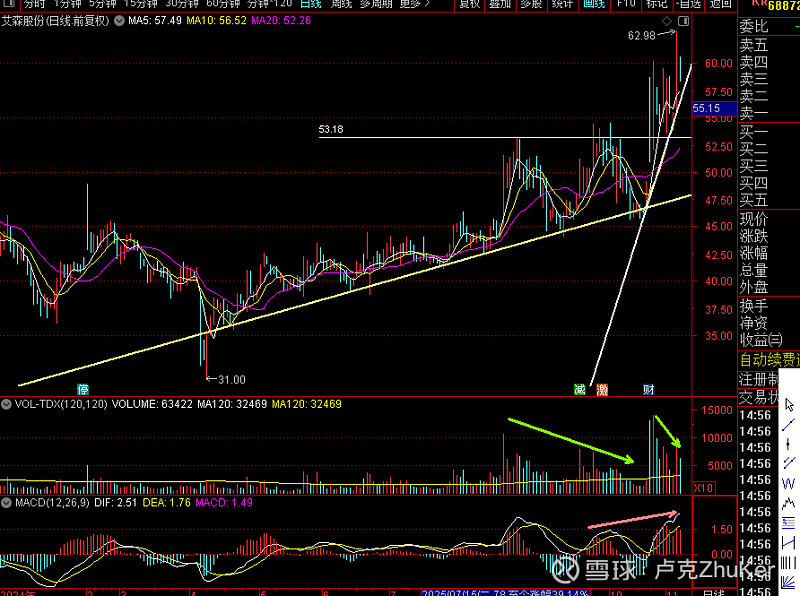
Task: Open the MACD indicator settings dropdown
Action: click(x=6, y=503)
